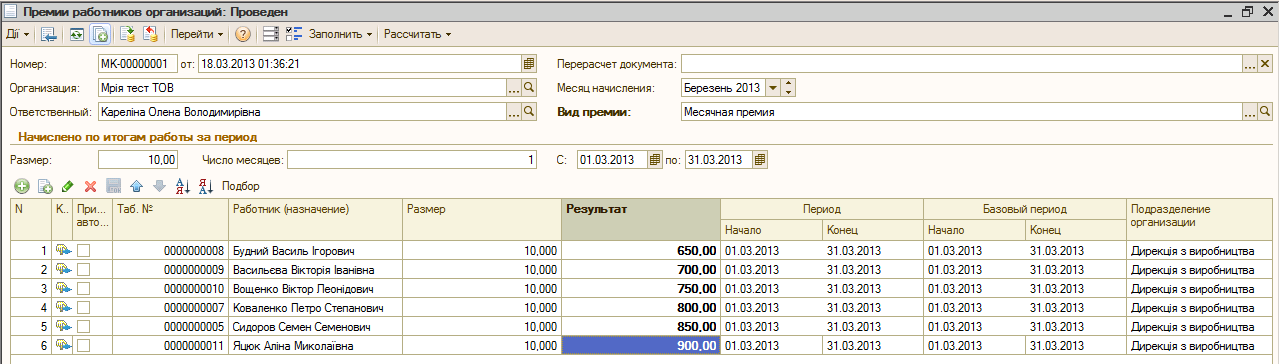Click the edit row pencil icon
The image size is (1279, 364).
pyautogui.click(x=67, y=186)
